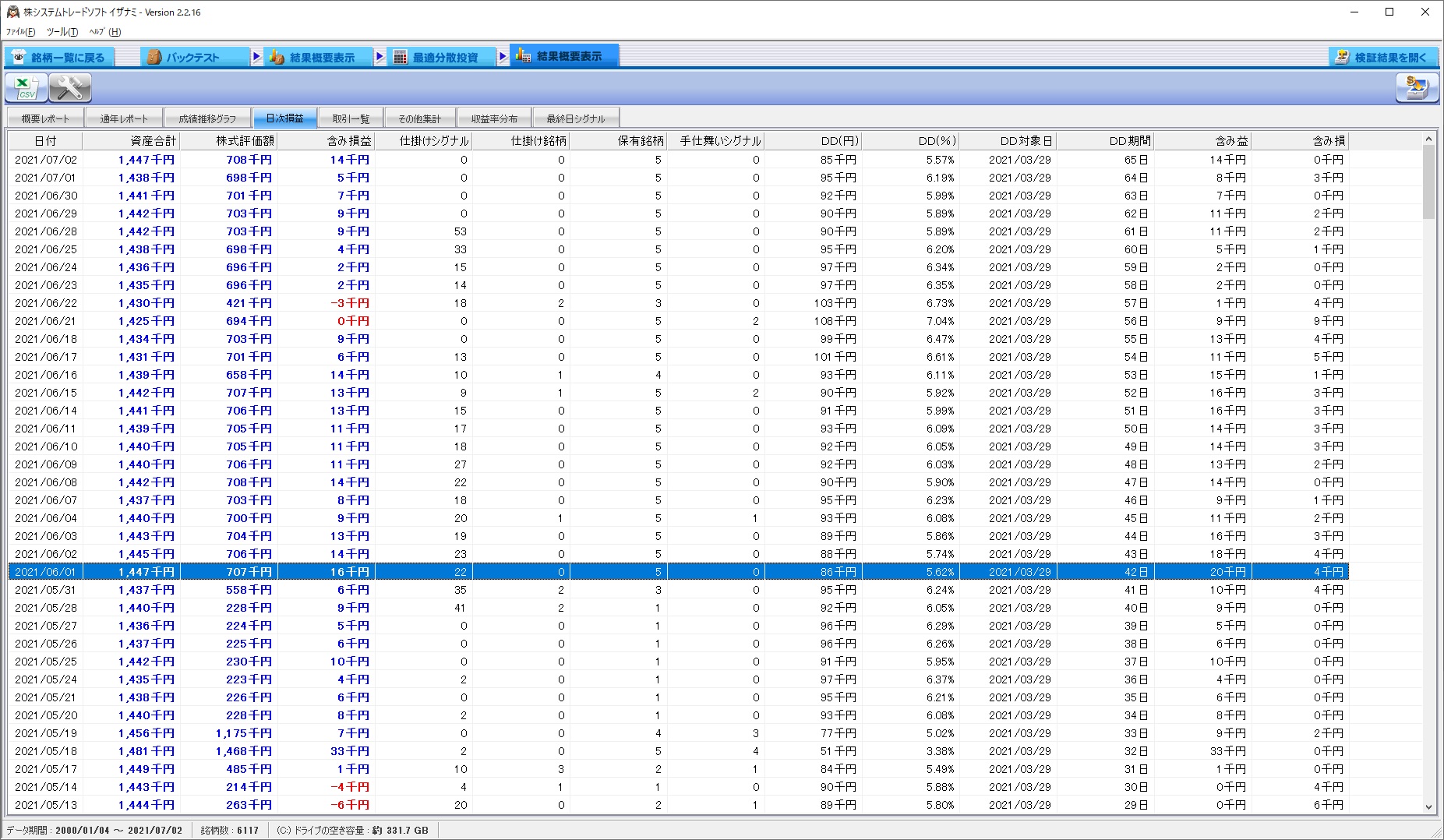The width and height of the screenshot is (1444, 840).
Task: Sort by the DD(%) column header
Action: pyautogui.click(x=910, y=141)
